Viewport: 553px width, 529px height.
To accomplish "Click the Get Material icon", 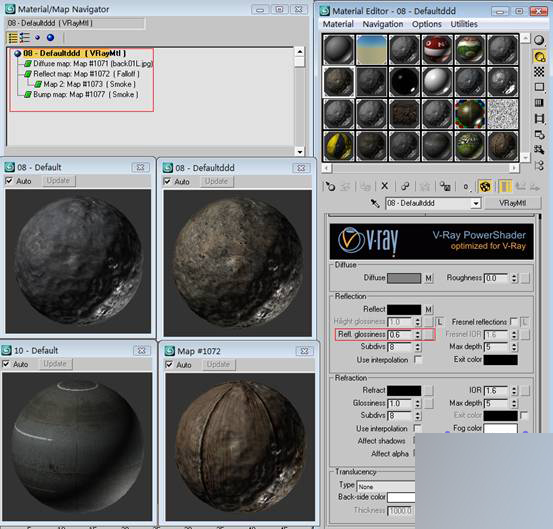I will click(x=330, y=186).
